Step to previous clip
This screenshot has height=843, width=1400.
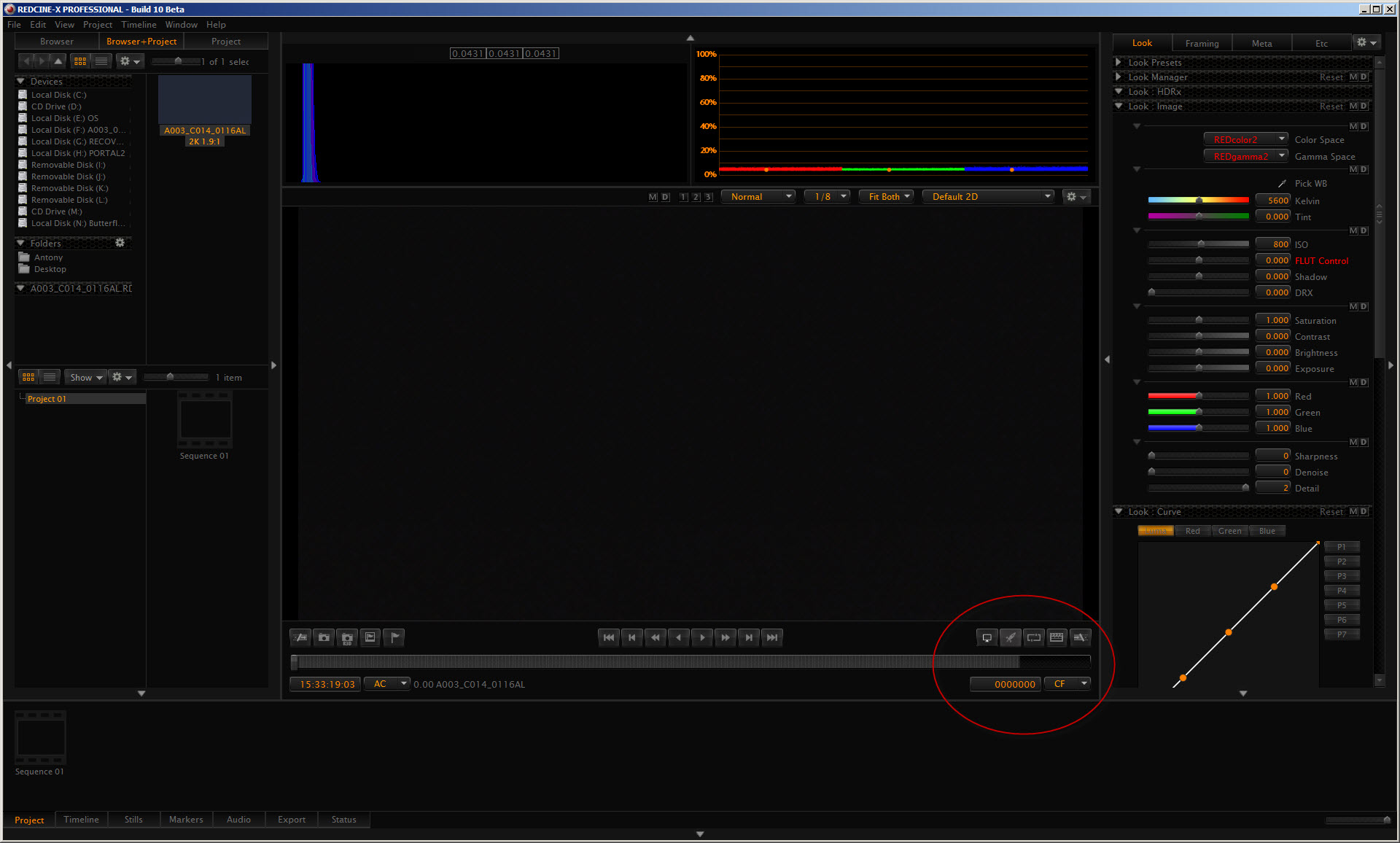point(632,637)
